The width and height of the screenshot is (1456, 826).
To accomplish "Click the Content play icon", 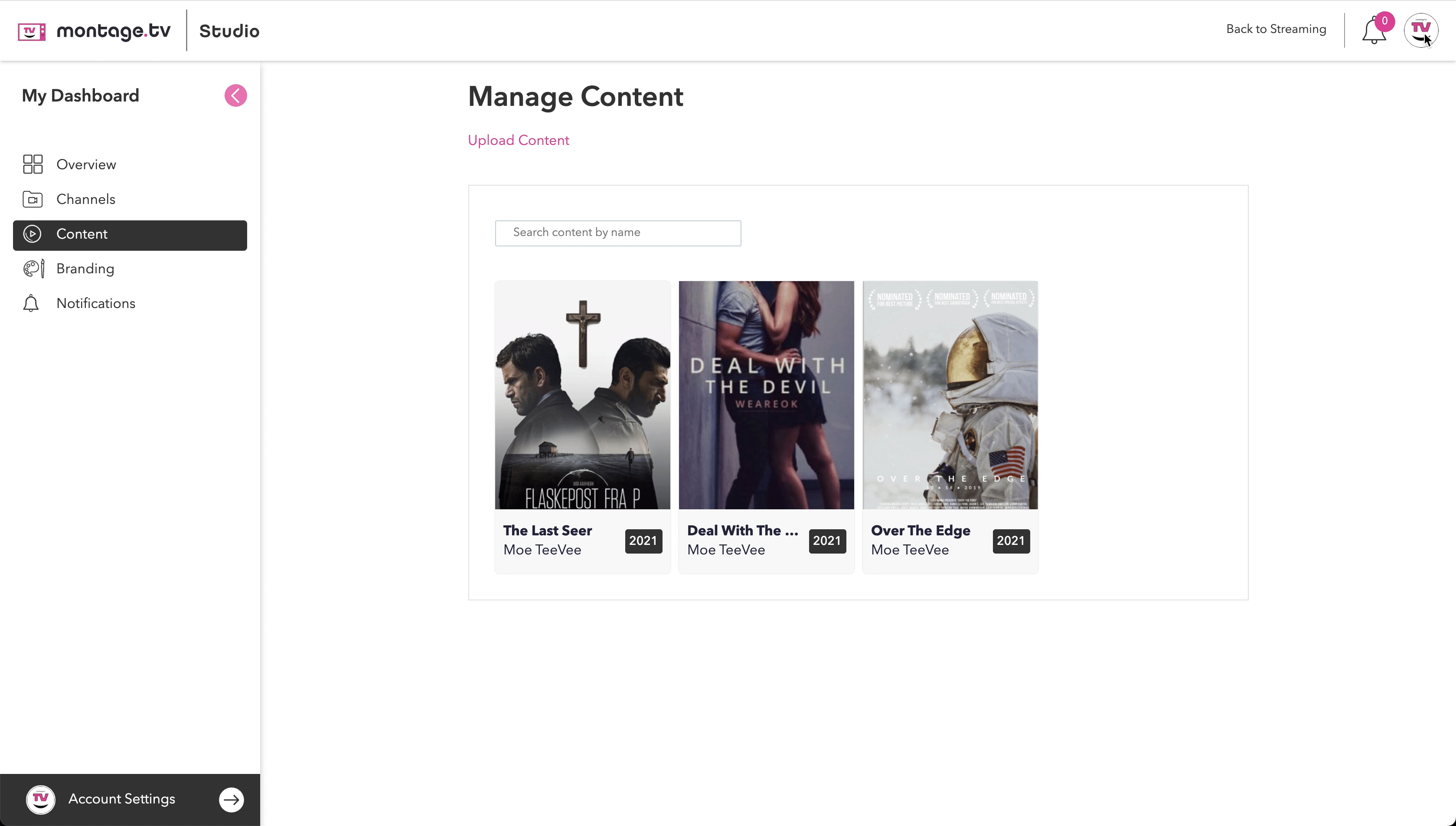I will [33, 234].
